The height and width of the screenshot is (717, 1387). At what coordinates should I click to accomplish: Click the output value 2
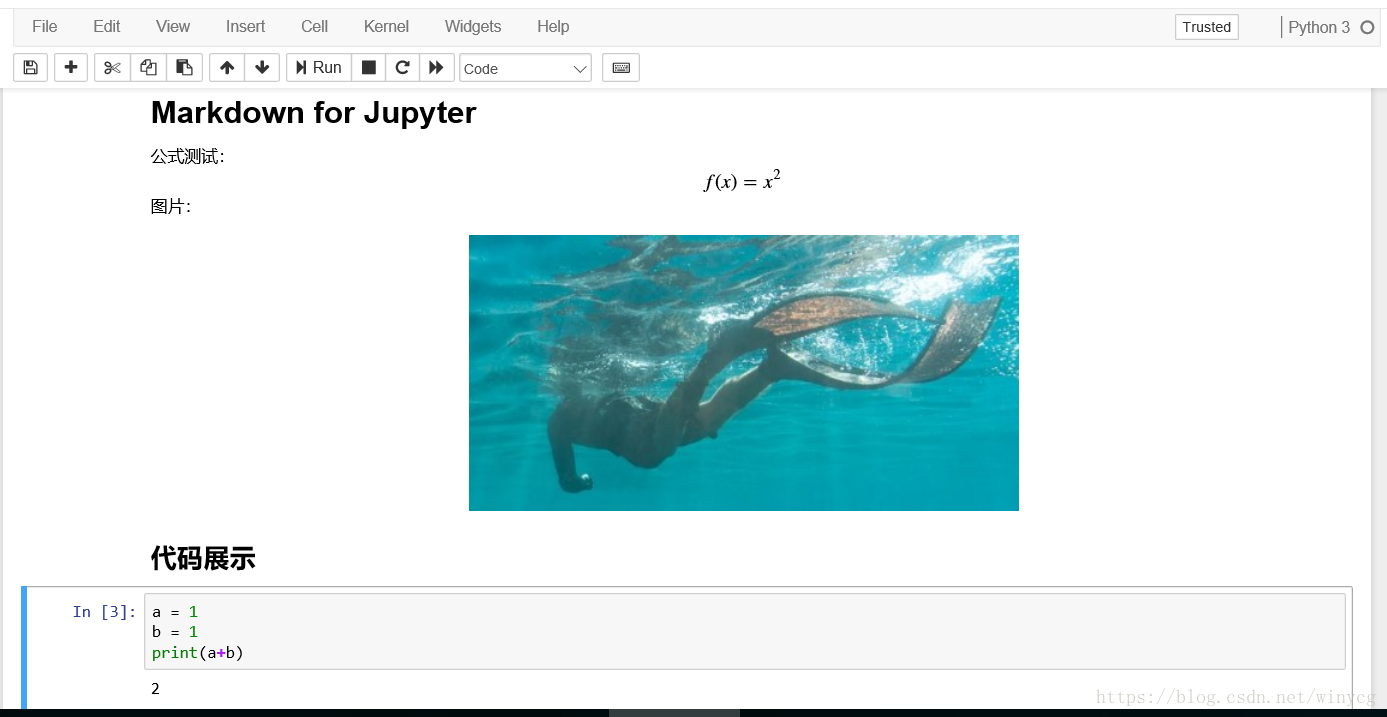point(156,688)
